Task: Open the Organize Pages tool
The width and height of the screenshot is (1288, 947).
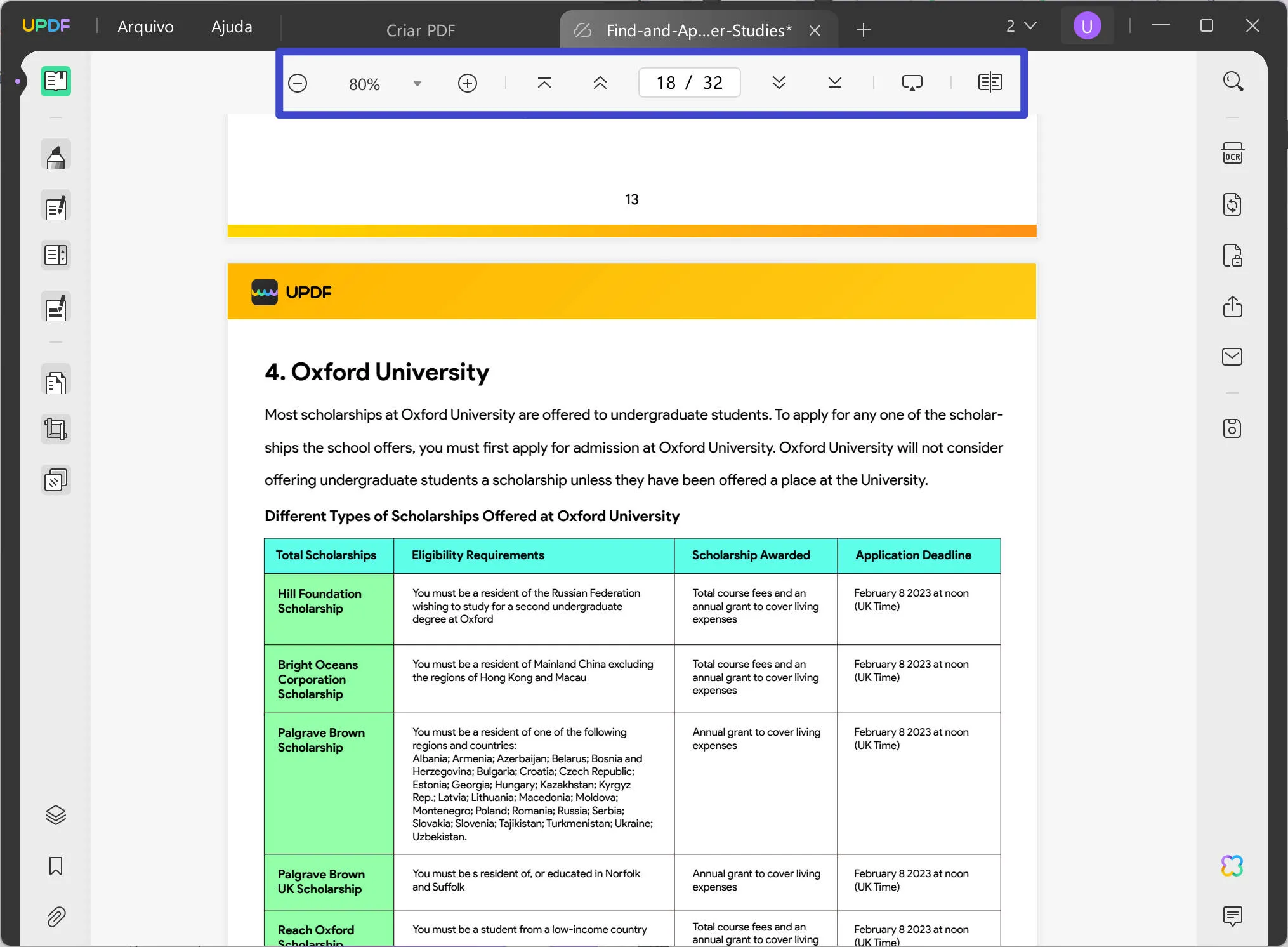Action: 56,256
